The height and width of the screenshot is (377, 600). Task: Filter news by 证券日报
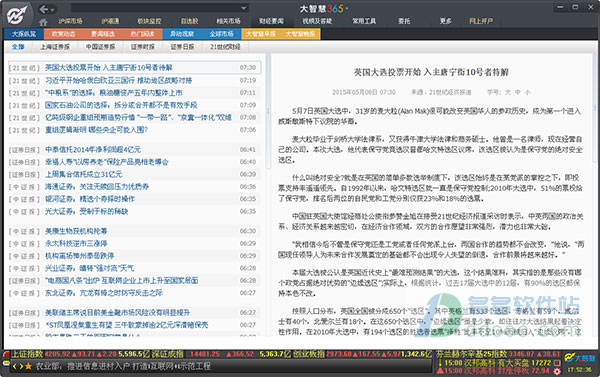coord(182,47)
